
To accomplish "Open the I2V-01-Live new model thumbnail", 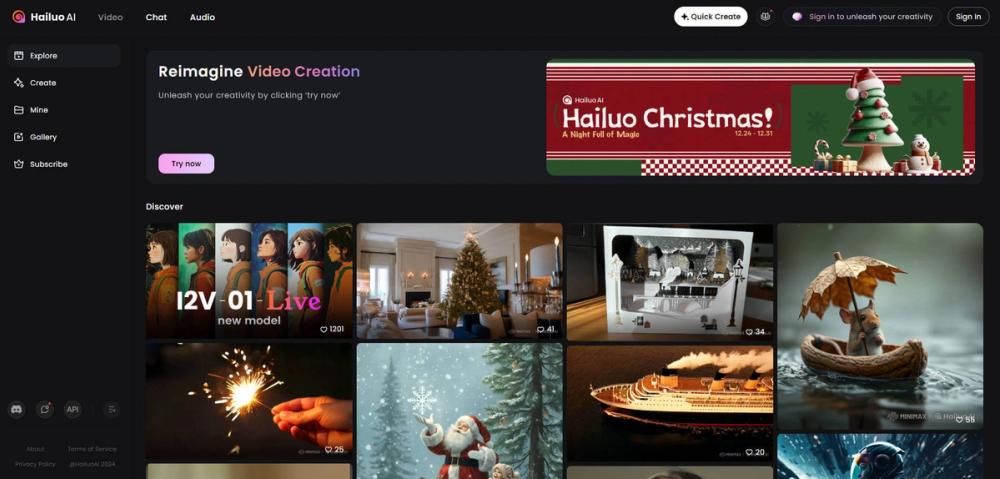I will point(249,281).
